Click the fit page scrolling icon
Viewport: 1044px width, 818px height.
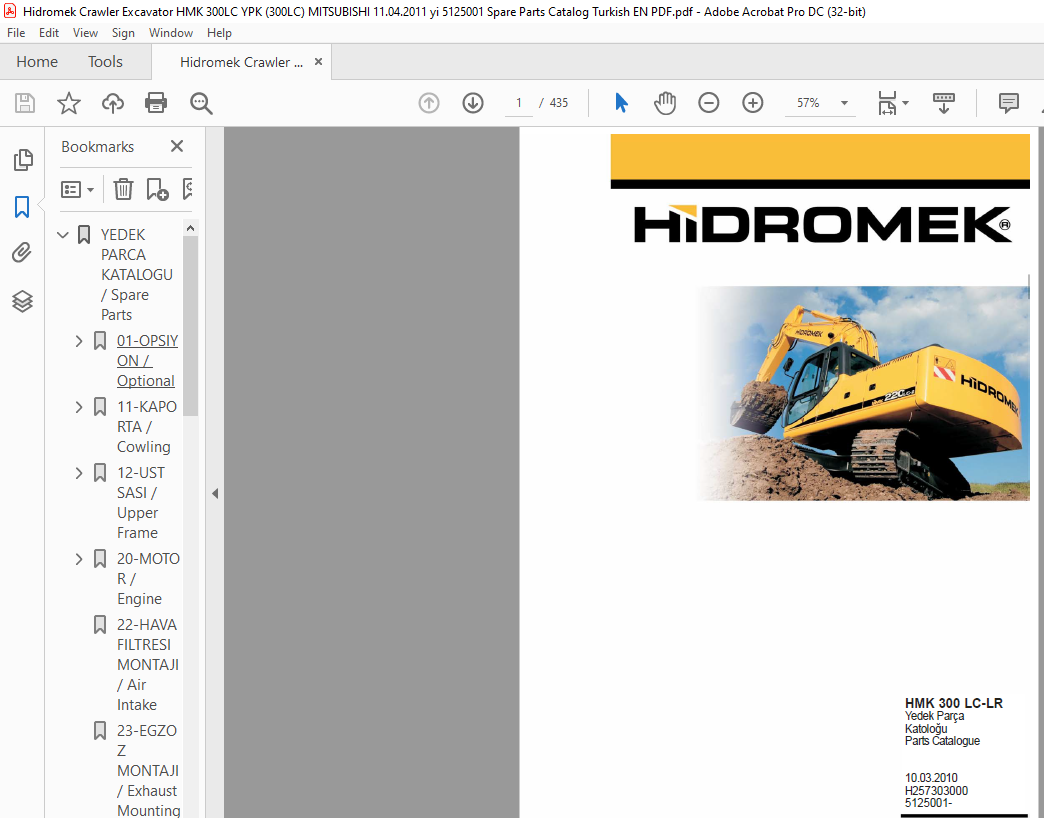888,103
